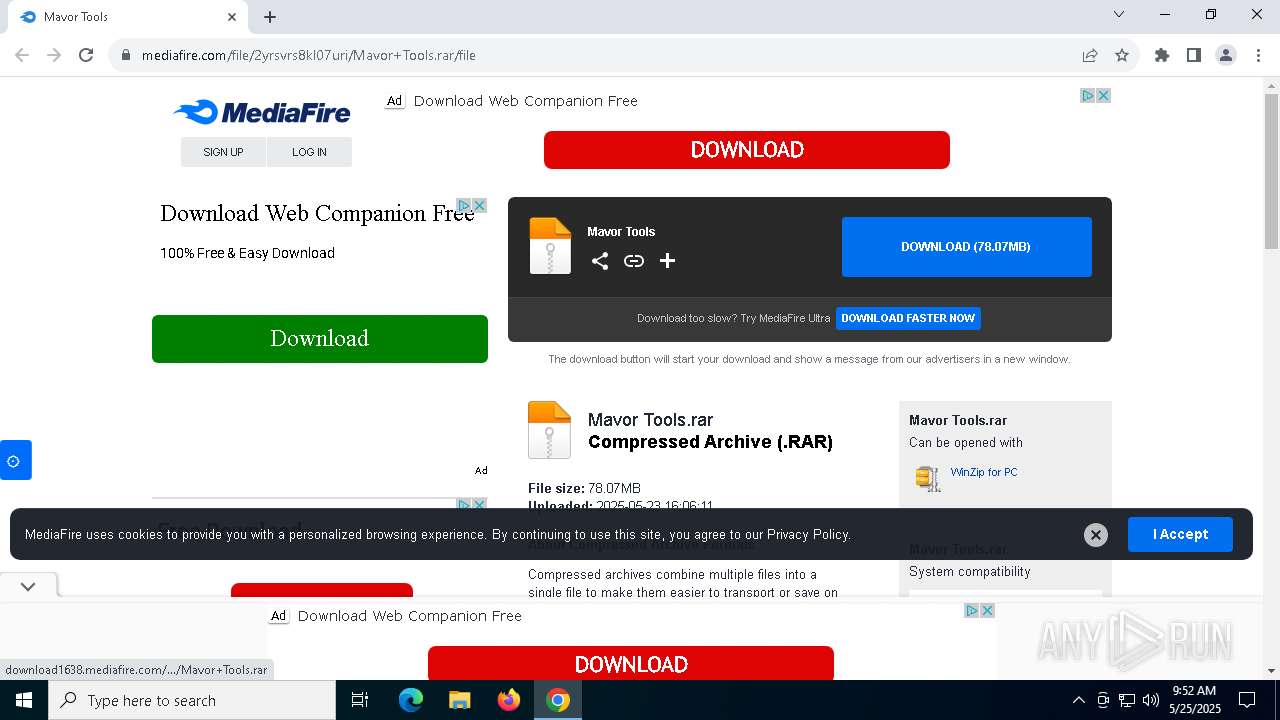Launch Firefox from taskbar
Screen dimensions: 1280x720
509,700
